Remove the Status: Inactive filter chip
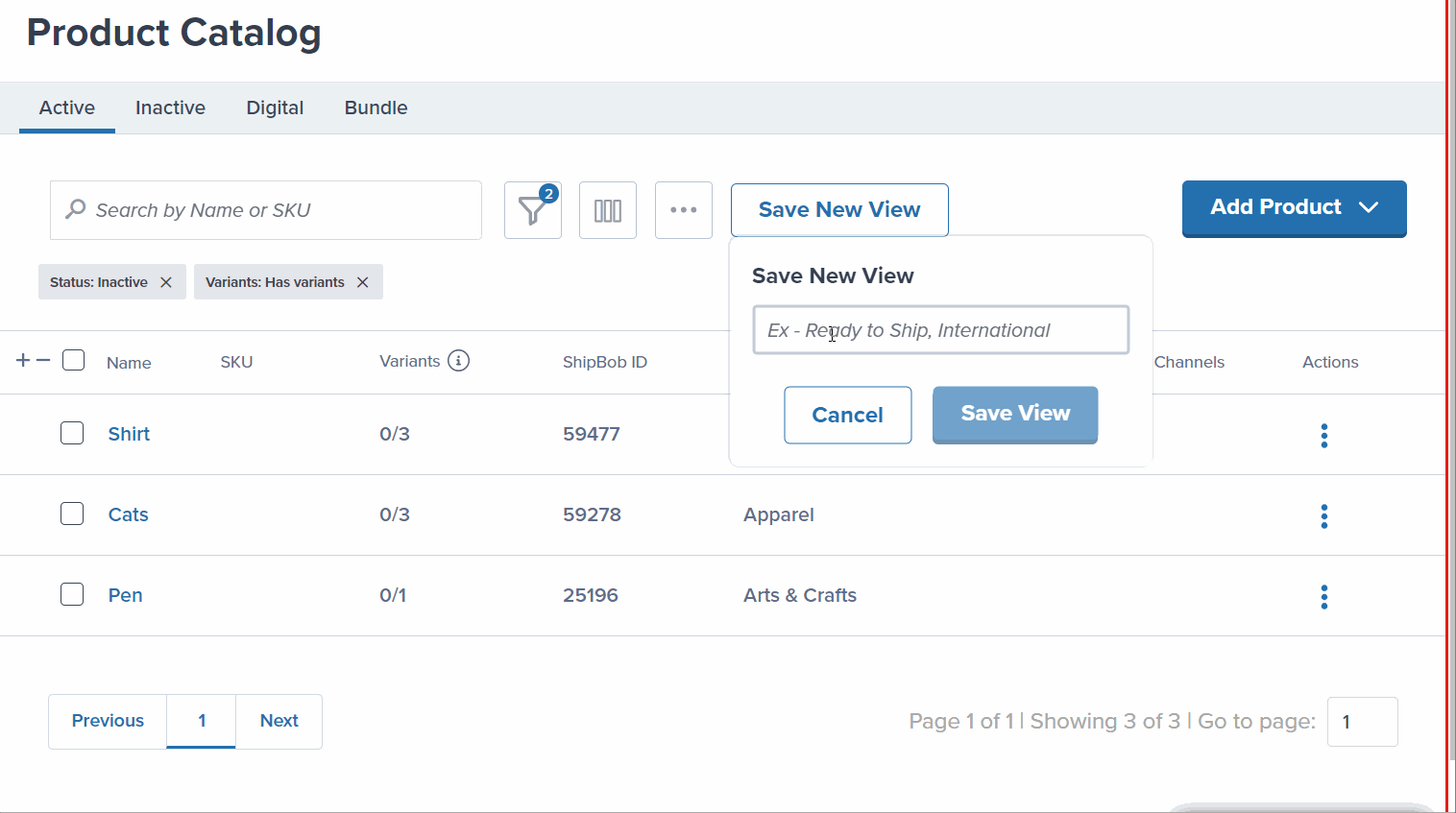Viewport: 1456px width, 813px height. (166, 281)
